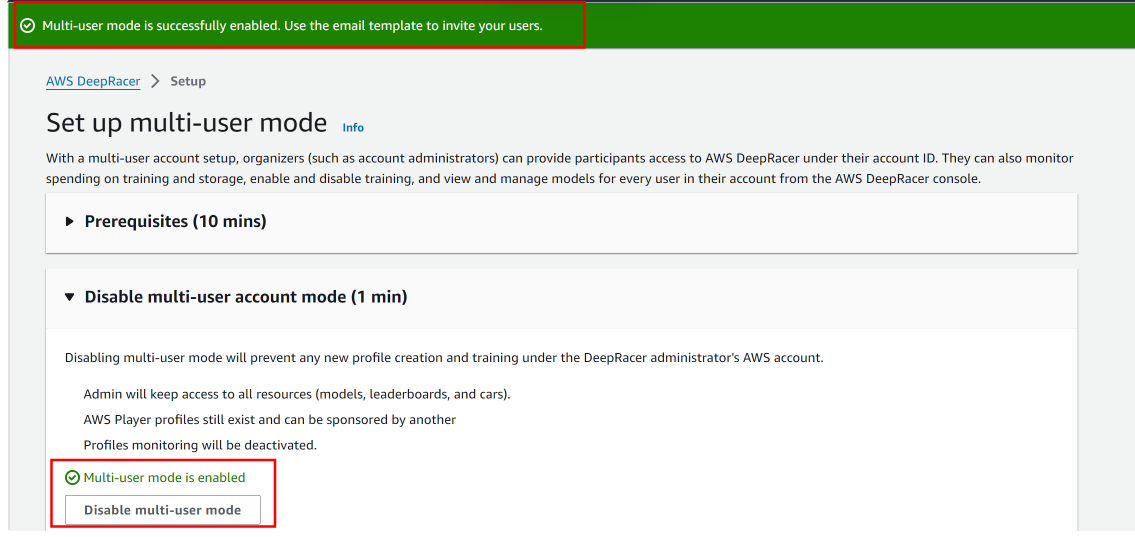Click the success checkmark icon in the green banner

point(28,26)
